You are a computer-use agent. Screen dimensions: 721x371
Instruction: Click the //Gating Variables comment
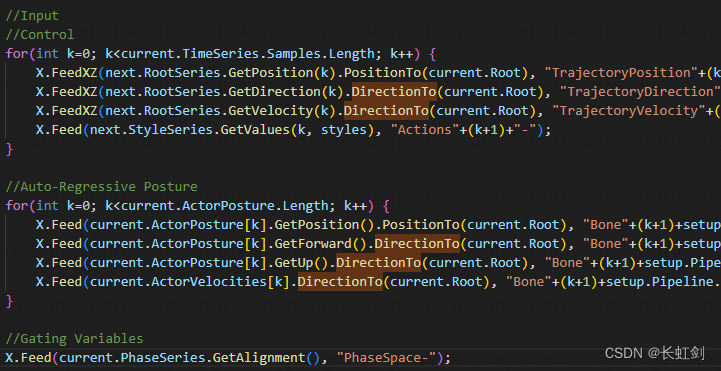point(74,339)
